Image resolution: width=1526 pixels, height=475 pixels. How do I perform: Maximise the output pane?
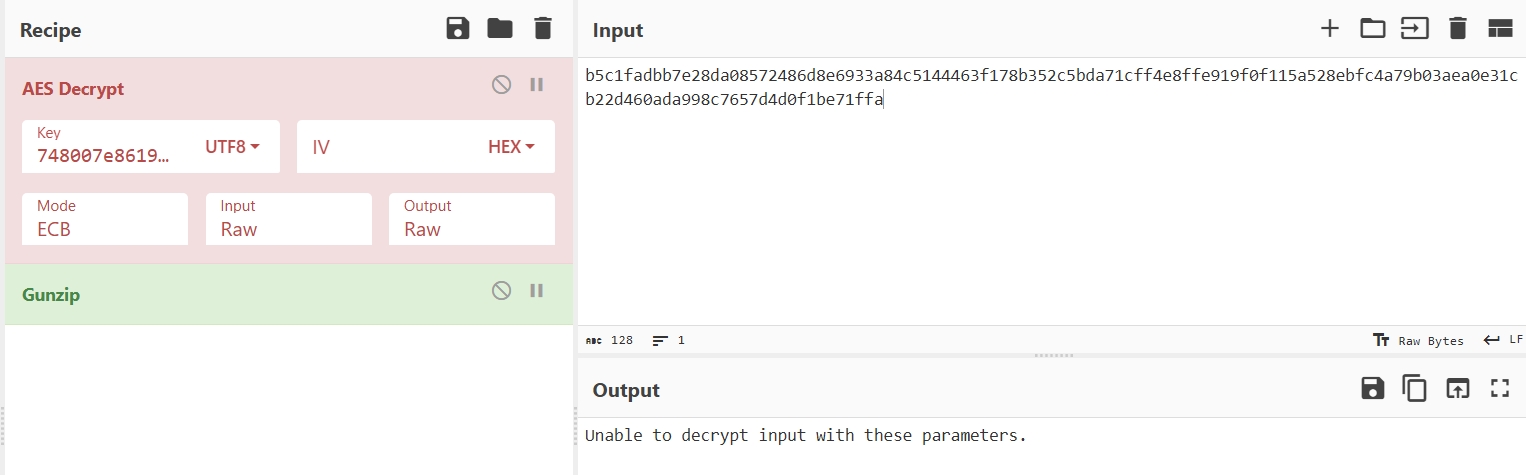(1499, 388)
